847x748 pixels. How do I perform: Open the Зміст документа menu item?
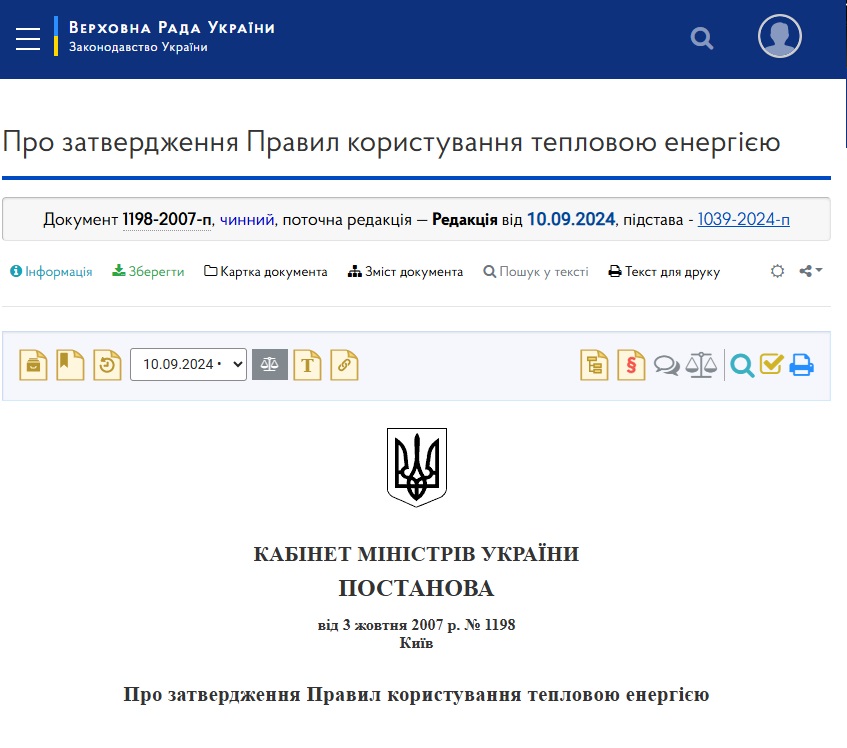coord(405,272)
